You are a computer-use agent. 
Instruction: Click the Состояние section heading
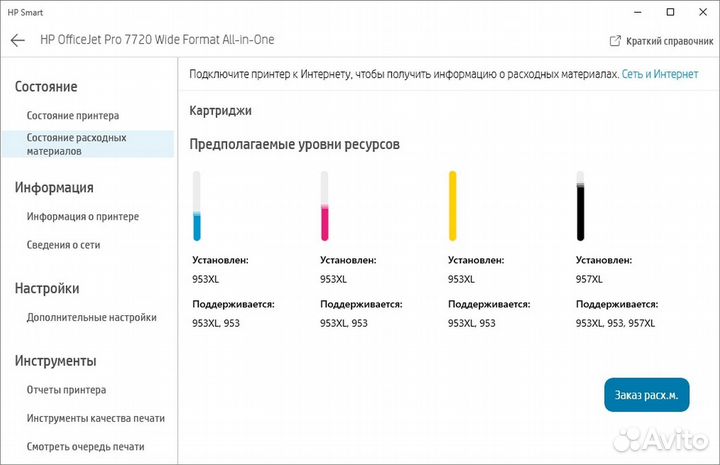[x=46, y=87]
